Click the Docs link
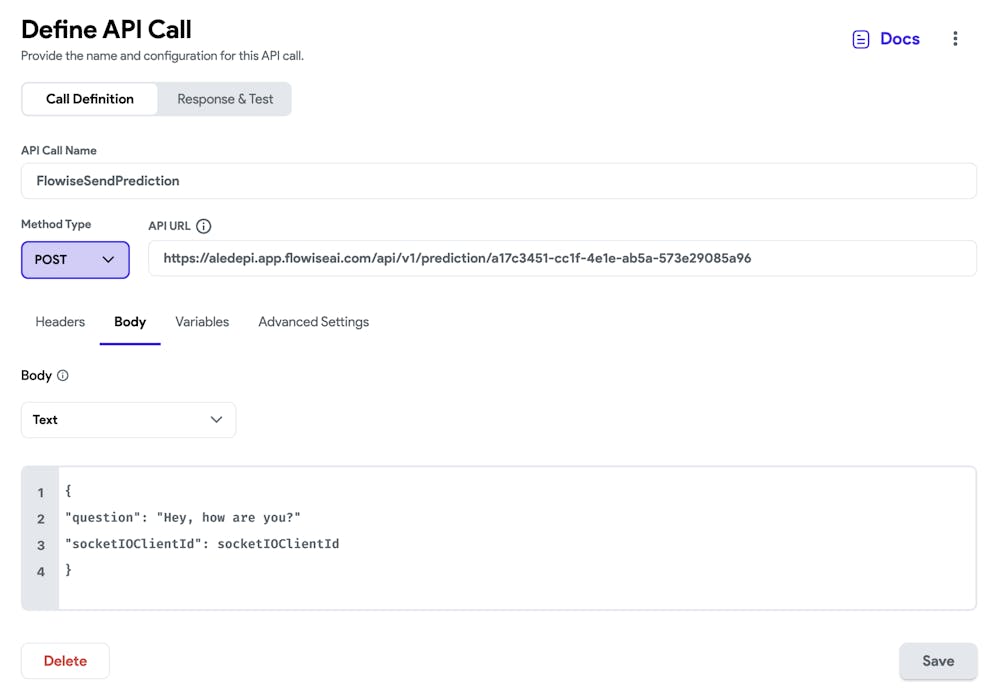1000x695 pixels. 899,39
